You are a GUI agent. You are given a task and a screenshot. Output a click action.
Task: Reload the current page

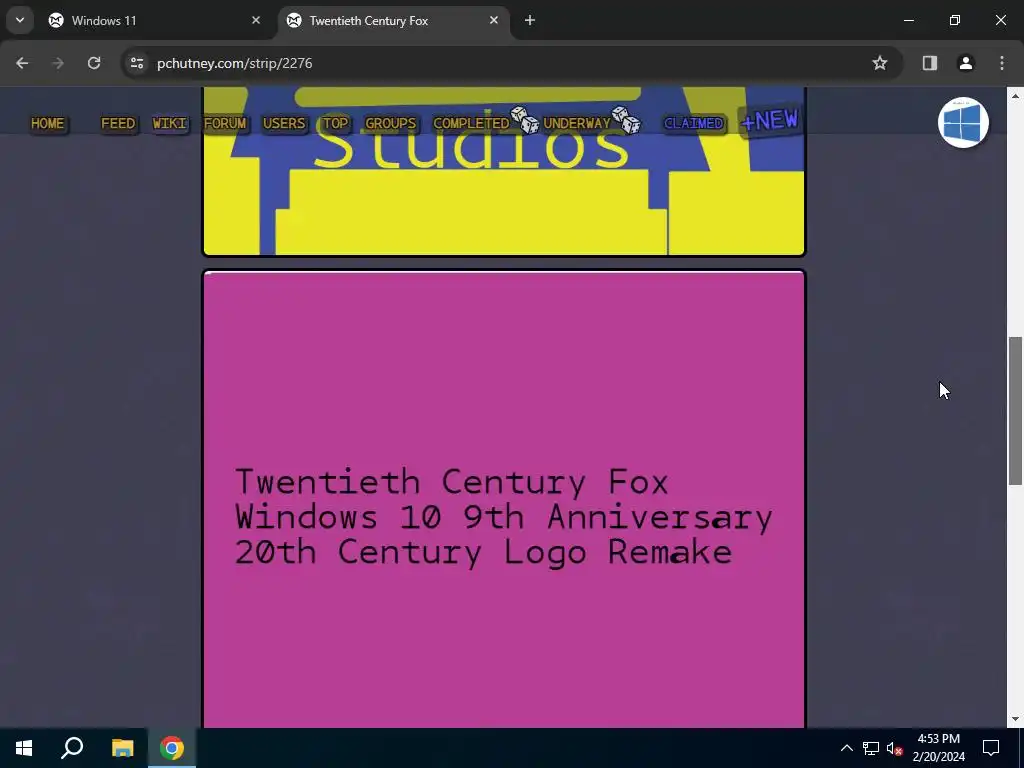(x=94, y=63)
